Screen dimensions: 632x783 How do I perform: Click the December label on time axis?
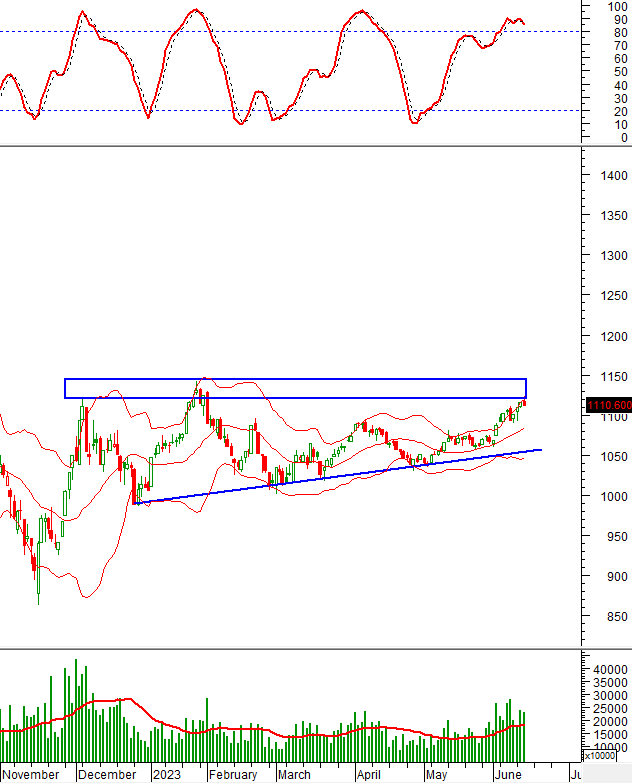pyautogui.click(x=106, y=774)
